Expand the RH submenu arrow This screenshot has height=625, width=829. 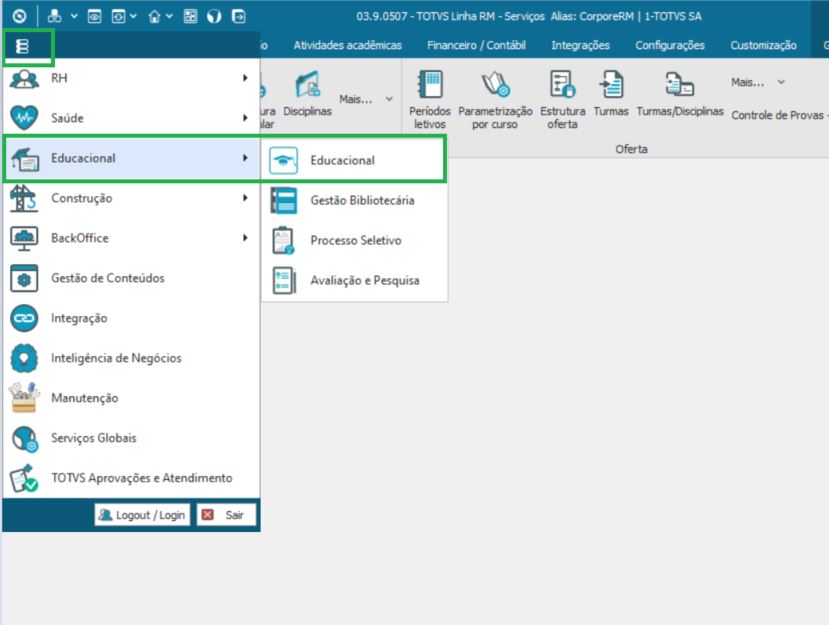pyautogui.click(x=245, y=78)
